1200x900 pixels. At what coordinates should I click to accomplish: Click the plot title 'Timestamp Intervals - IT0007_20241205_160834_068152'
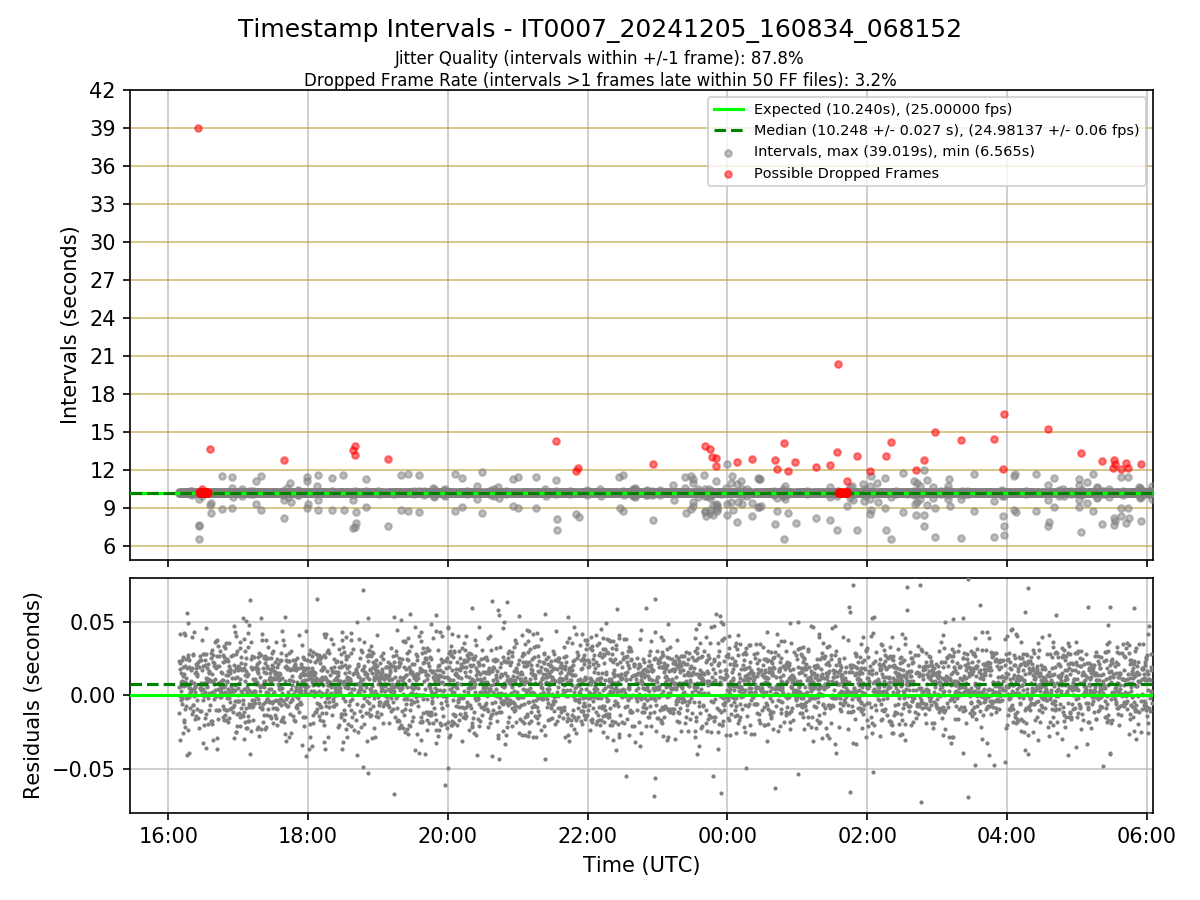tap(600, 29)
